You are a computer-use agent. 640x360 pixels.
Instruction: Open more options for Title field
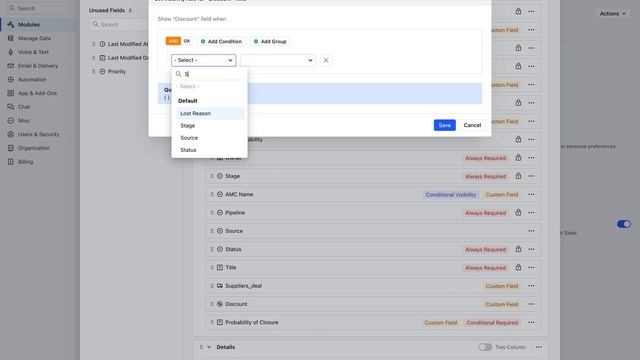(x=531, y=268)
